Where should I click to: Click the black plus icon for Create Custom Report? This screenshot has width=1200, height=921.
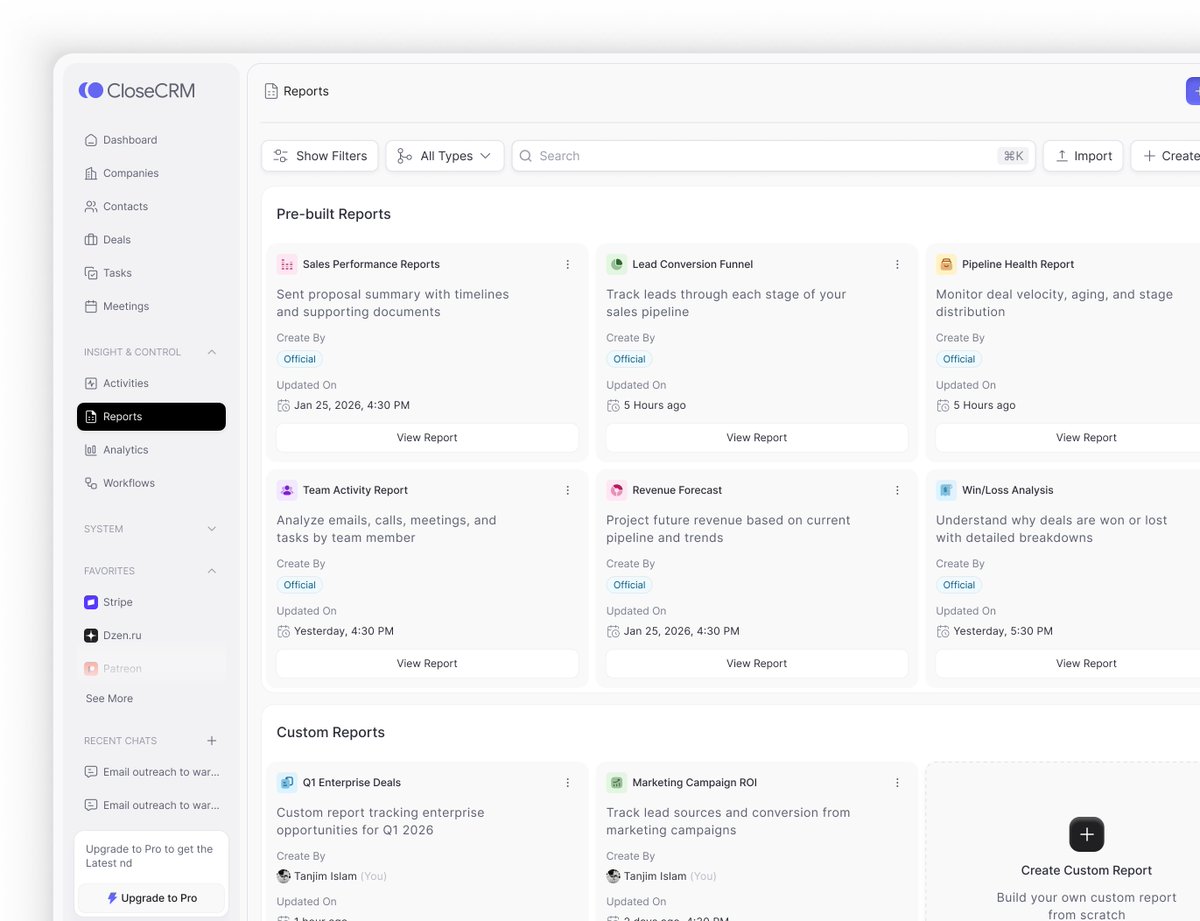(x=1087, y=834)
